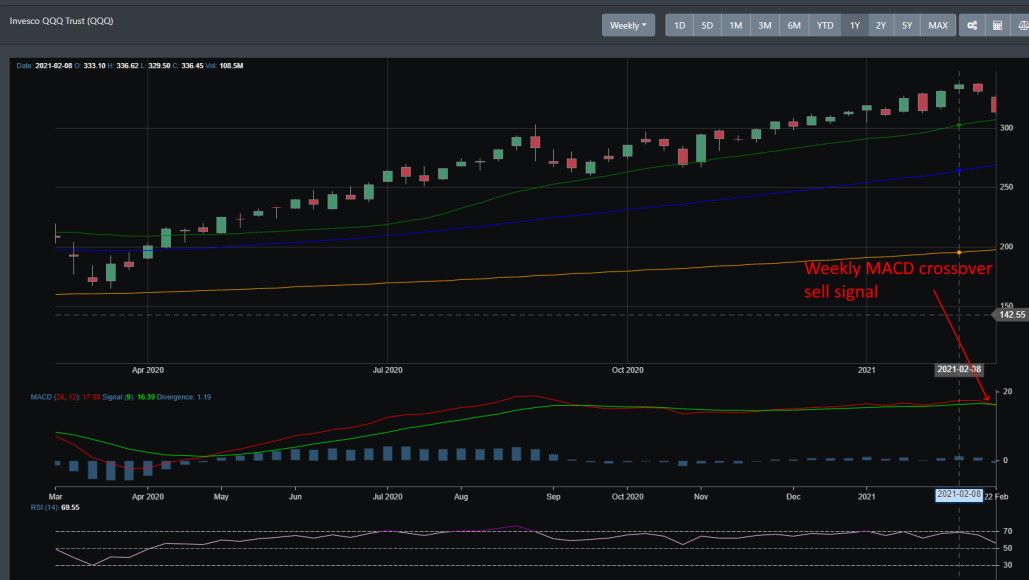Select the 5Y time range
Image resolution: width=1029 pixels, height=580 pixels.
pyautogui.click(x=907, y=26)
